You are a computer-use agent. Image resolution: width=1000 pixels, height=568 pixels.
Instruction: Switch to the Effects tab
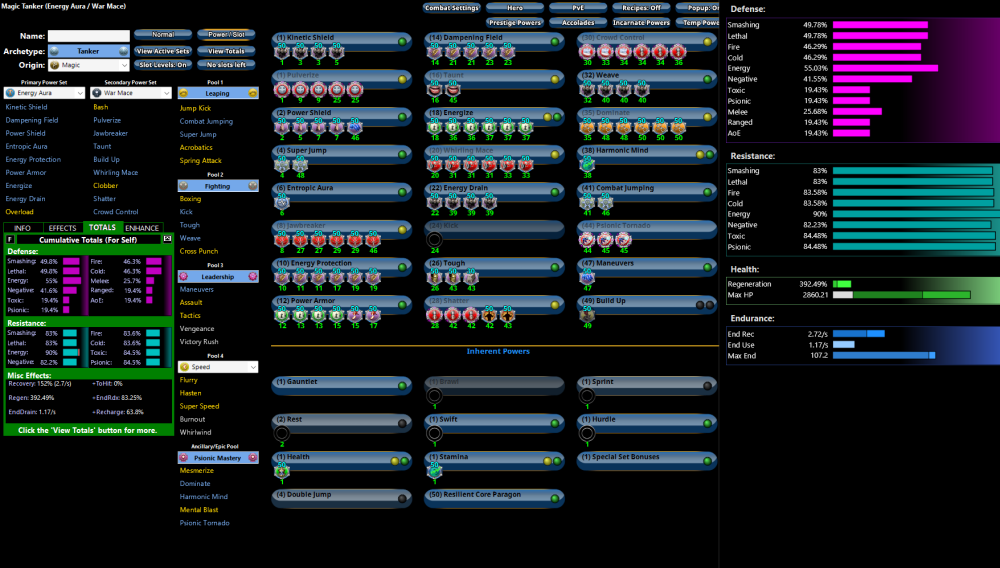pos(62,228)
